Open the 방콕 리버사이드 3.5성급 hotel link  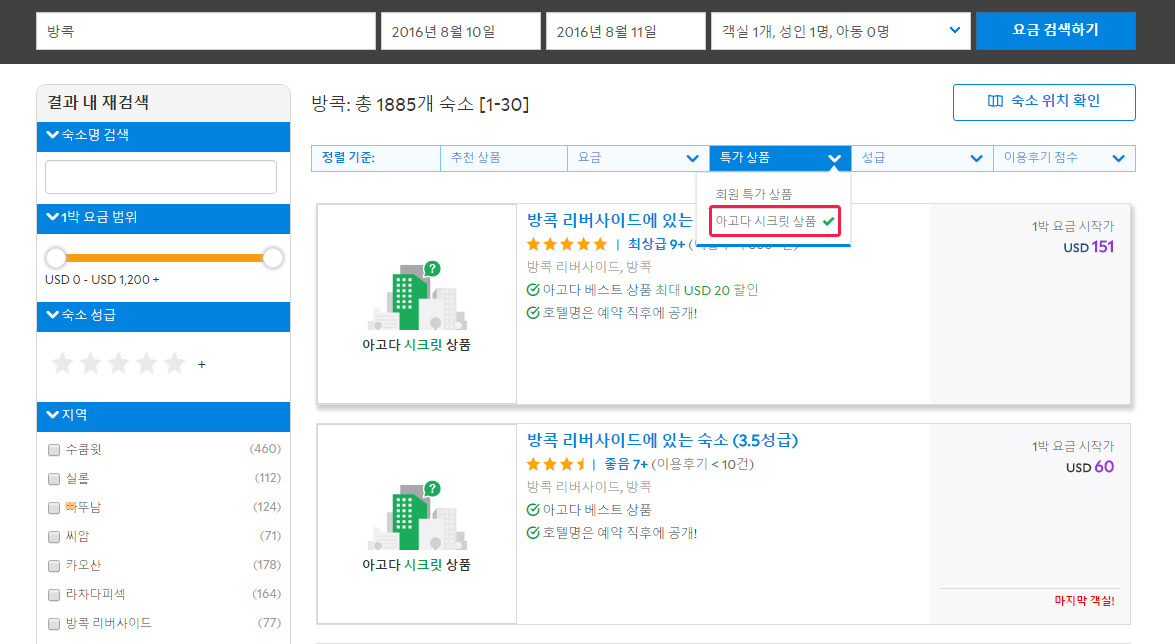pyautogui.click(x=662, y=440)
